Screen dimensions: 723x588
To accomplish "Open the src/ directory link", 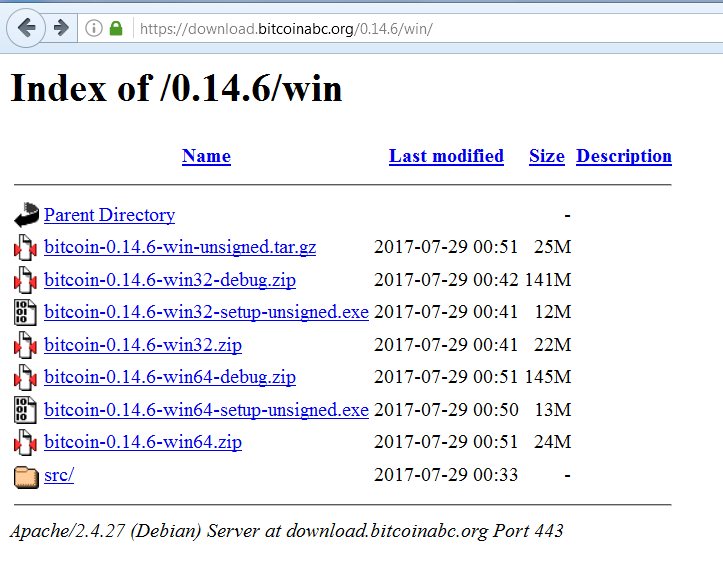I will click(x=59, y=475).
